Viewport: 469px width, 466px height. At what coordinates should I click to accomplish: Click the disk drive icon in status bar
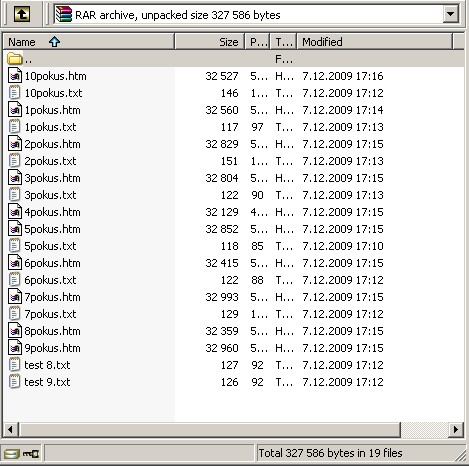tap(12, 454)
